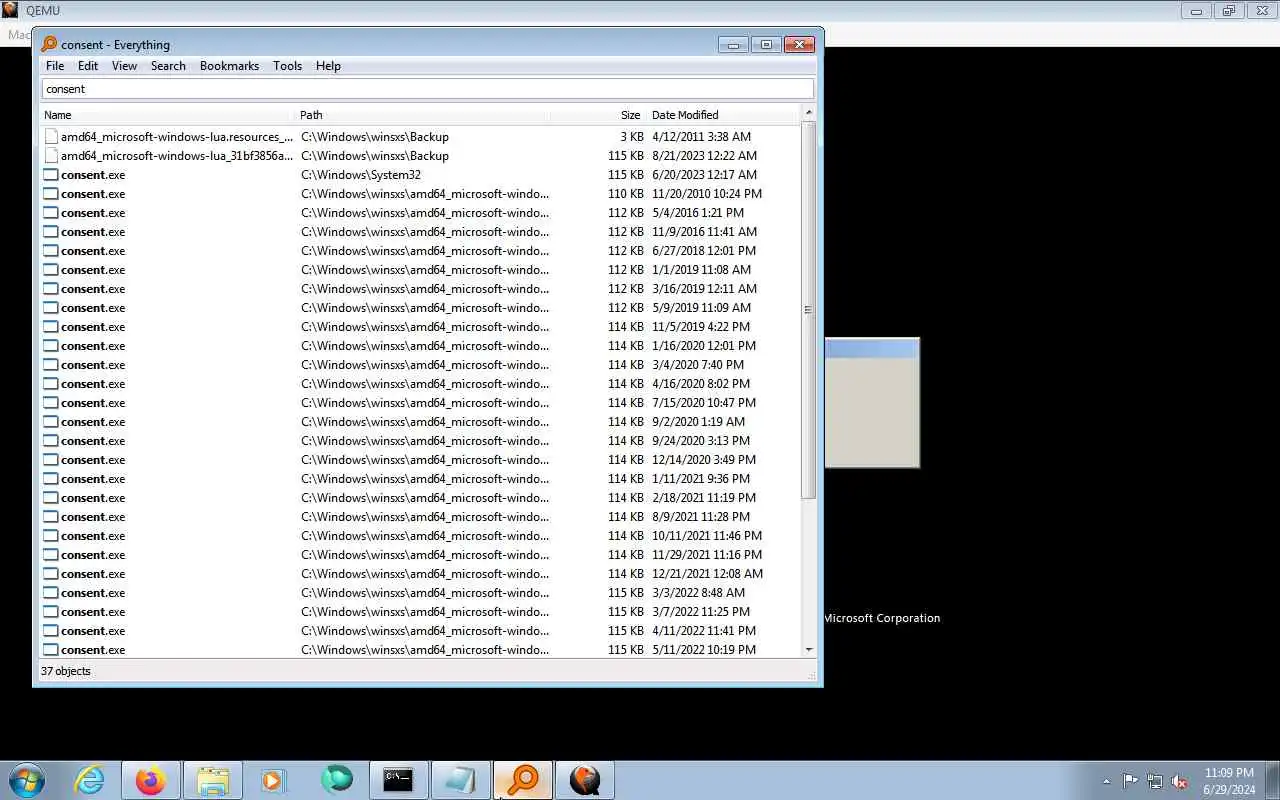Sort results by the Path column header
This screenshot has height=800, width=1280.
[424, 115]
